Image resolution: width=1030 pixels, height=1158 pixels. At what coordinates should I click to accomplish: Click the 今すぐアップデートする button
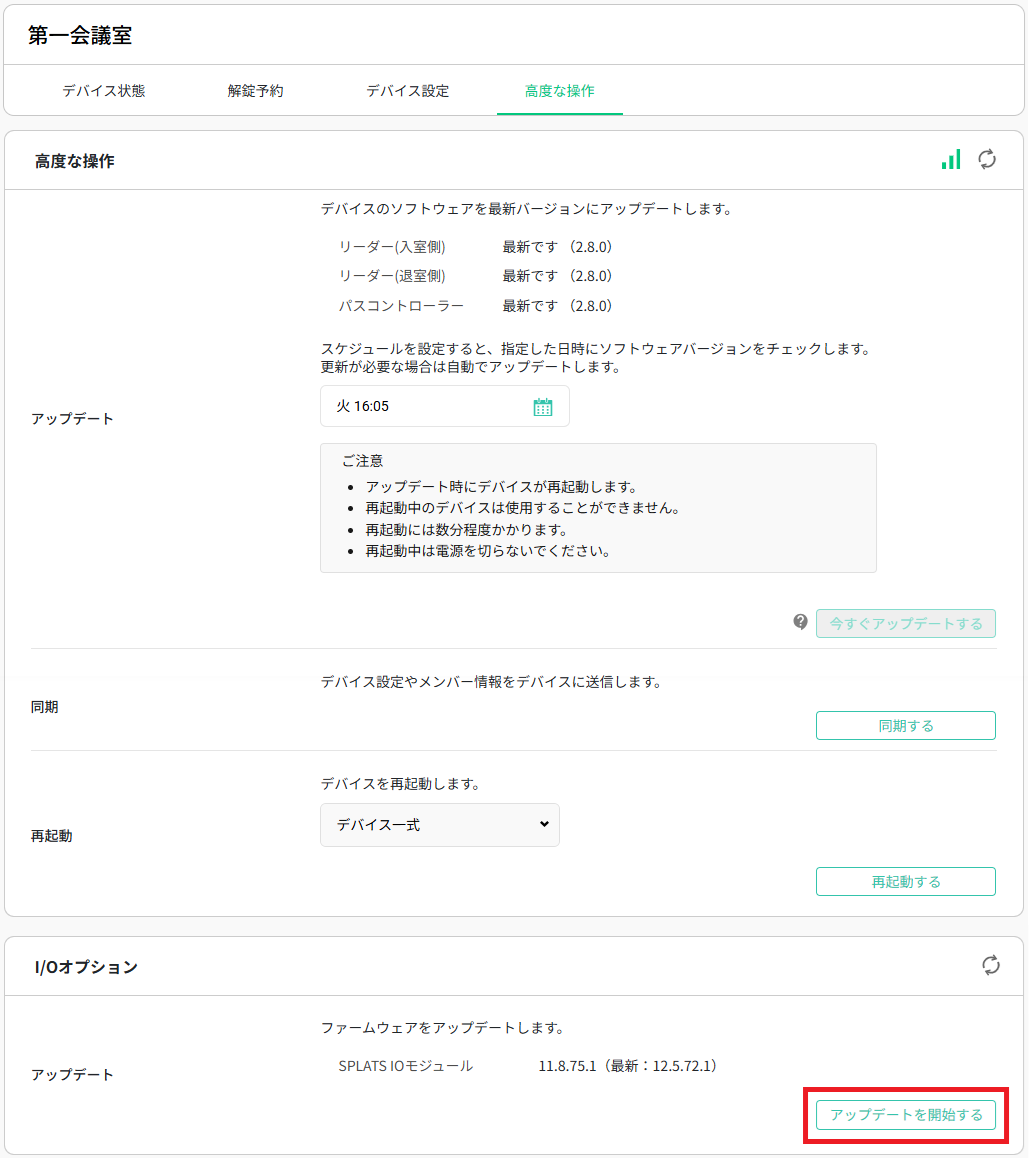click(906, 623)
